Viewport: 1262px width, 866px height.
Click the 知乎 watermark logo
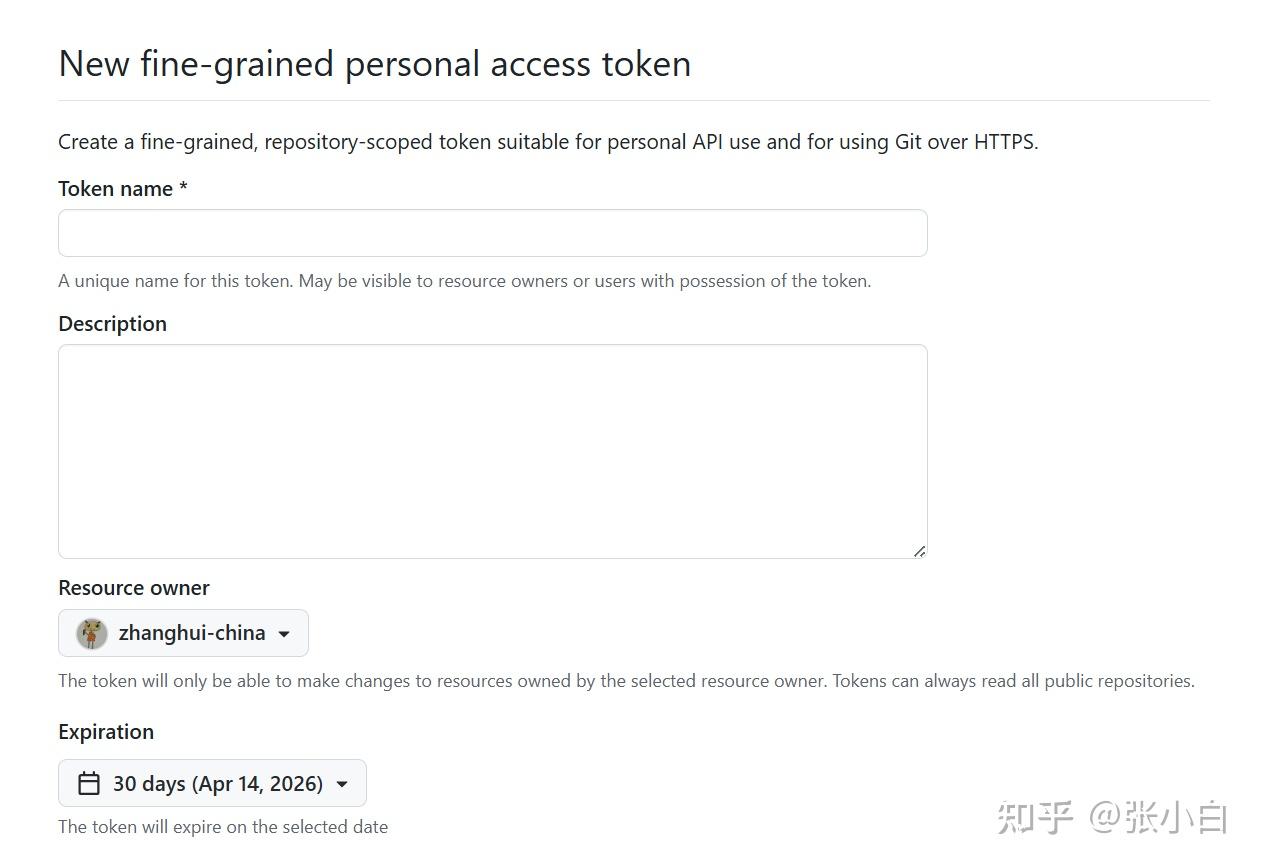1035,817
